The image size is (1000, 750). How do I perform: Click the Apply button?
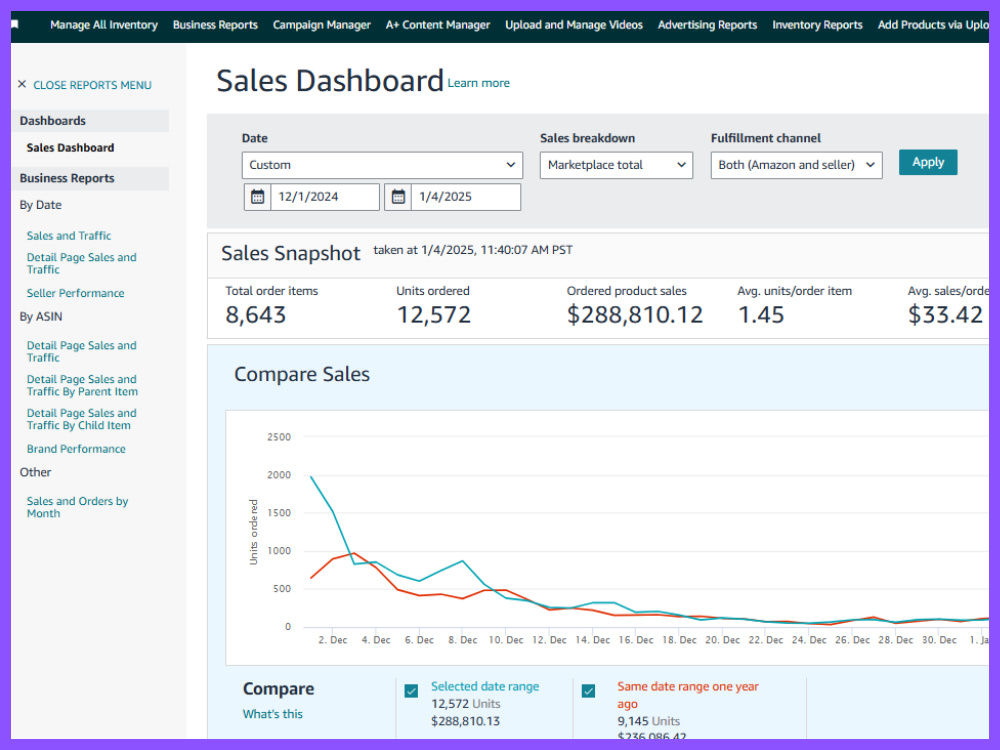(x=928, y=162)
